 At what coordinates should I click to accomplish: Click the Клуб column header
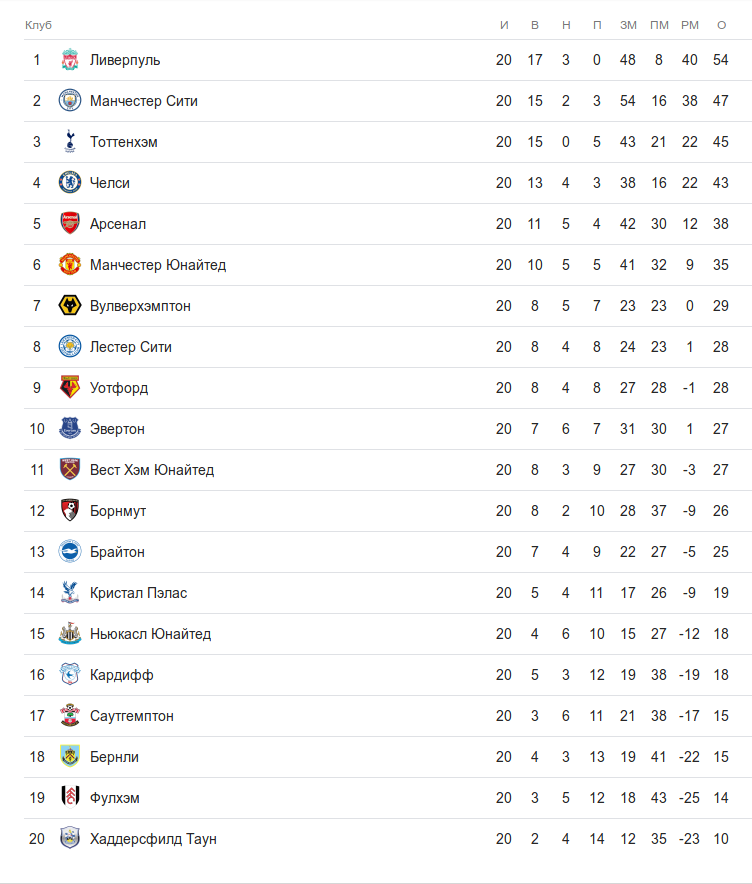[38, 24]
